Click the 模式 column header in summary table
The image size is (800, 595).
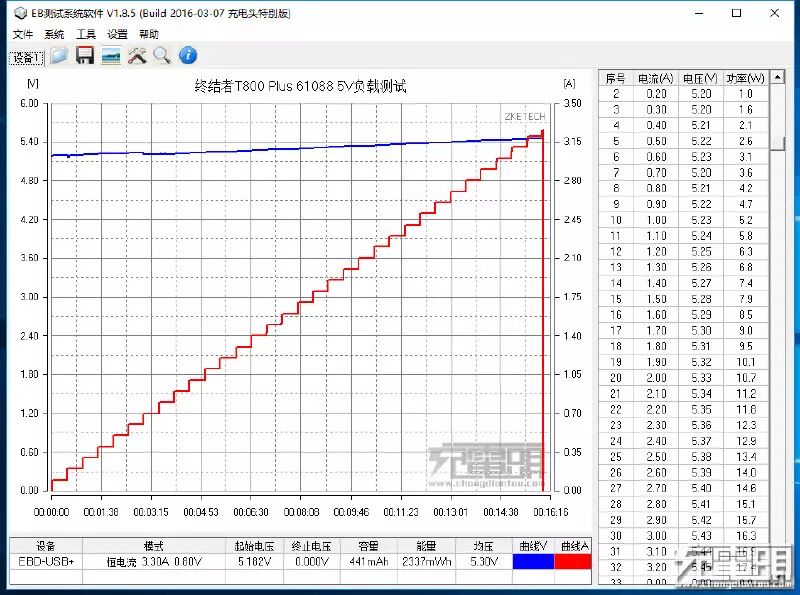click(x=154, y=546)
